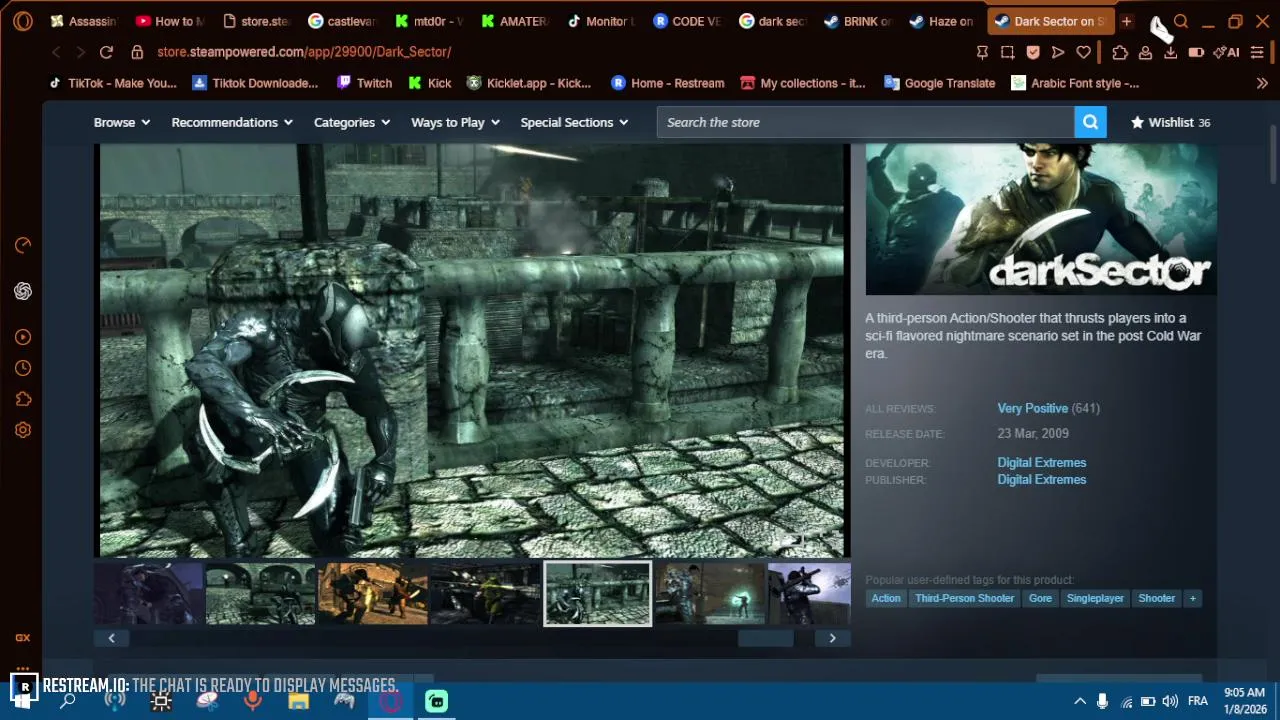Select the Shooter tag

pyautogui.click(x=1156, y=598)
